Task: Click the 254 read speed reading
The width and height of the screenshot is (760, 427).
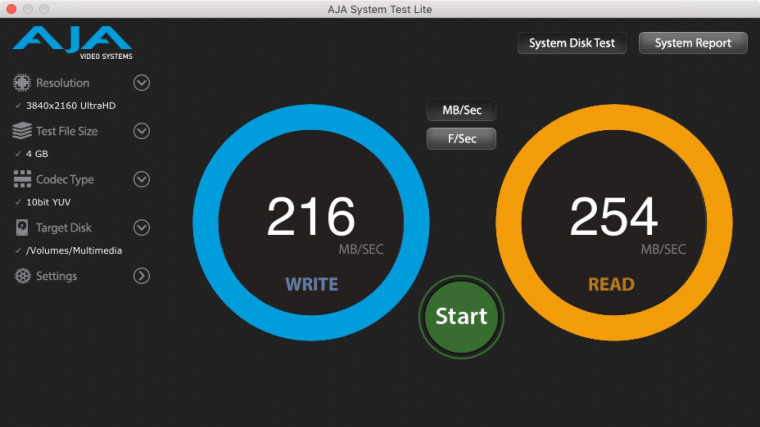Action: pyautogui.click(x=614, y=216)
